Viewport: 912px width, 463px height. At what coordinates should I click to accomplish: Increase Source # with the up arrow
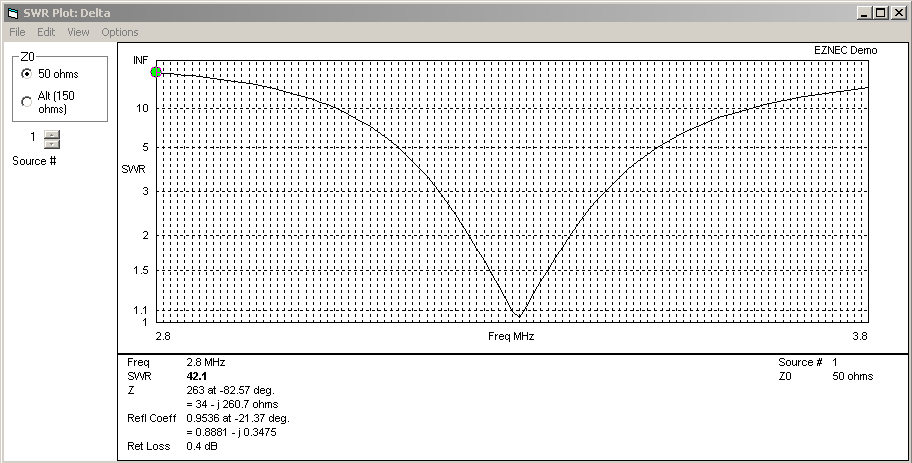click(52, 133)
